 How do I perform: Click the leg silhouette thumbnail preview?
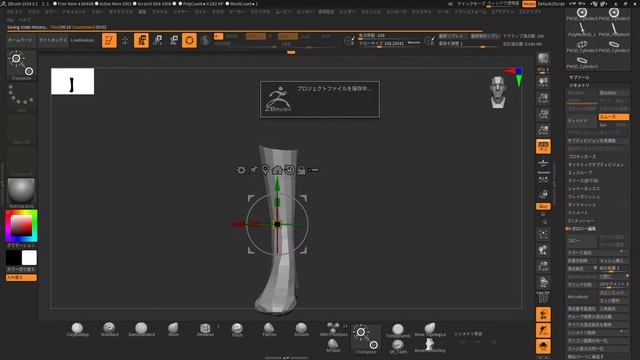tap(73, 81)
